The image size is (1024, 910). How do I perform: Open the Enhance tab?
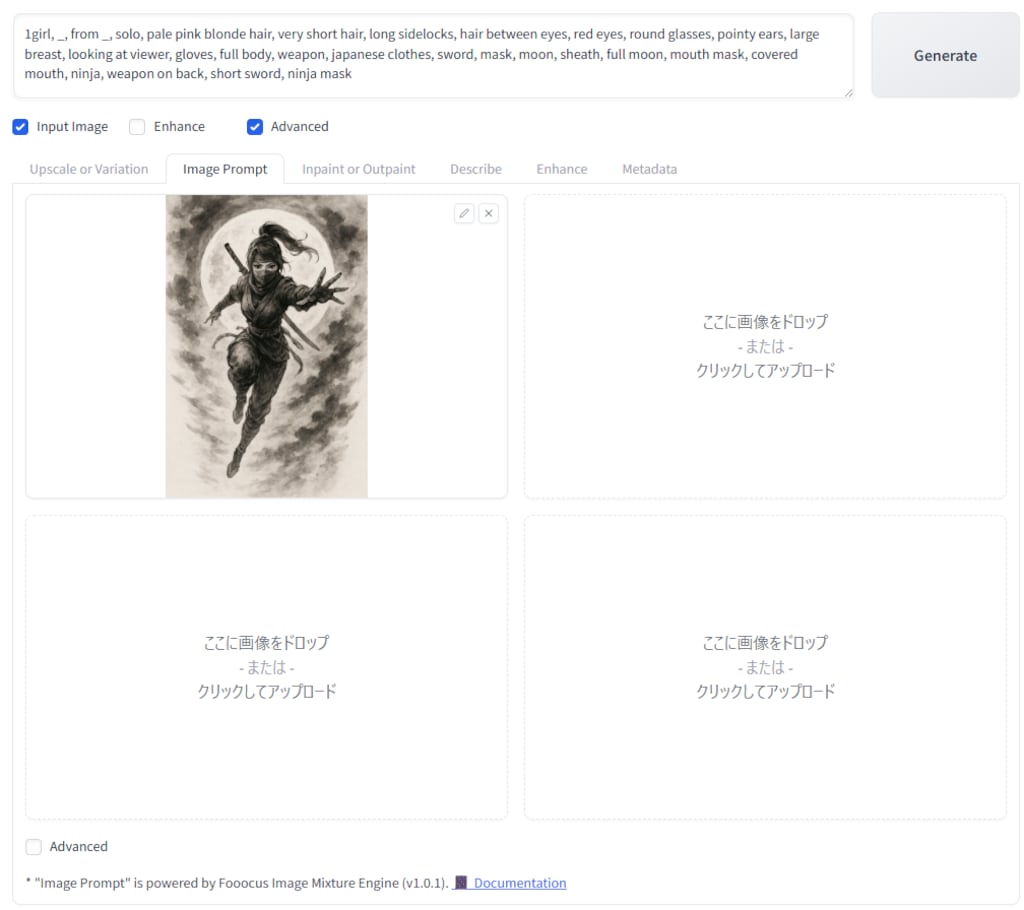click(x=562, y=169)
